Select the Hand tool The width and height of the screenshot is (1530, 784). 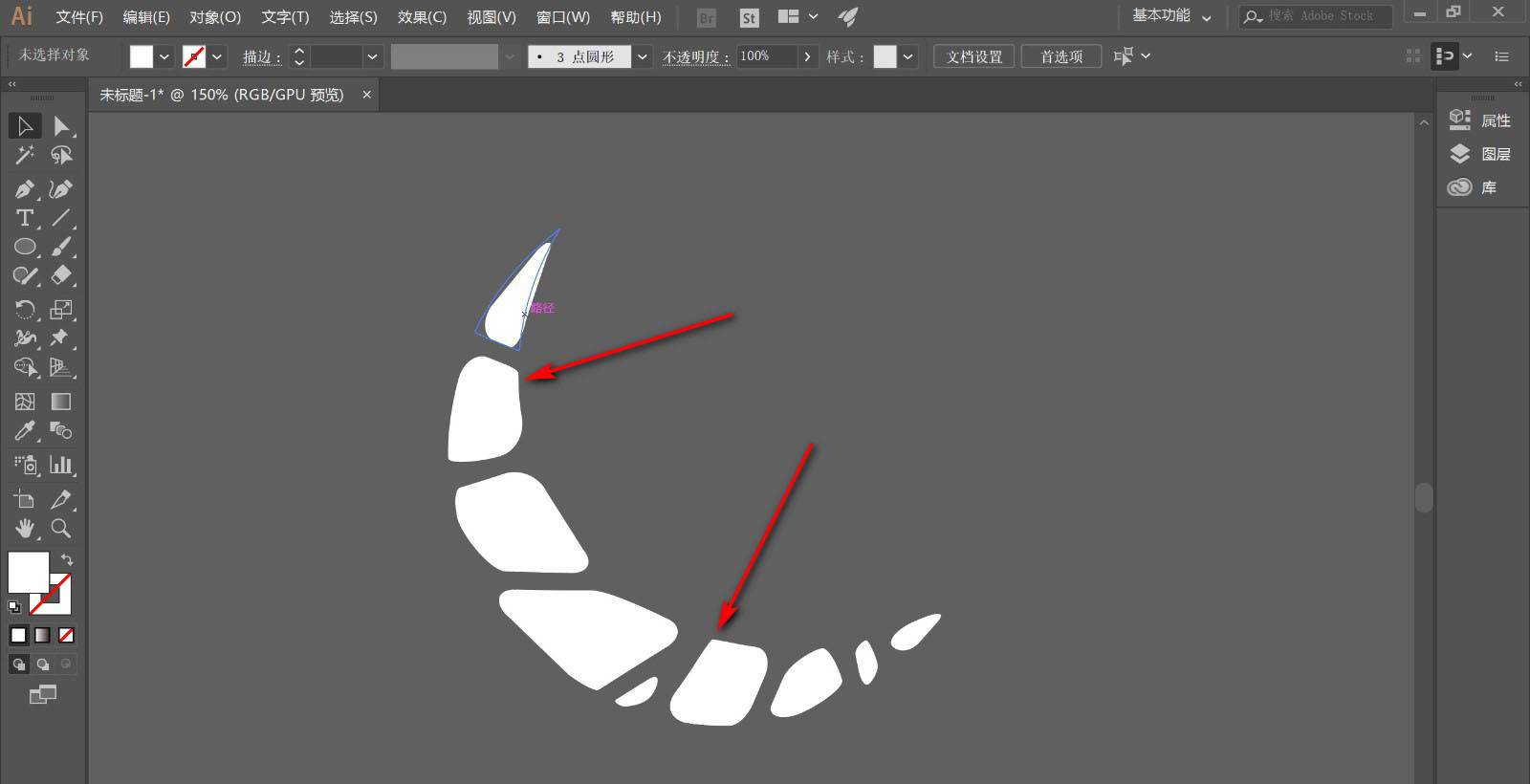point(25,528)
